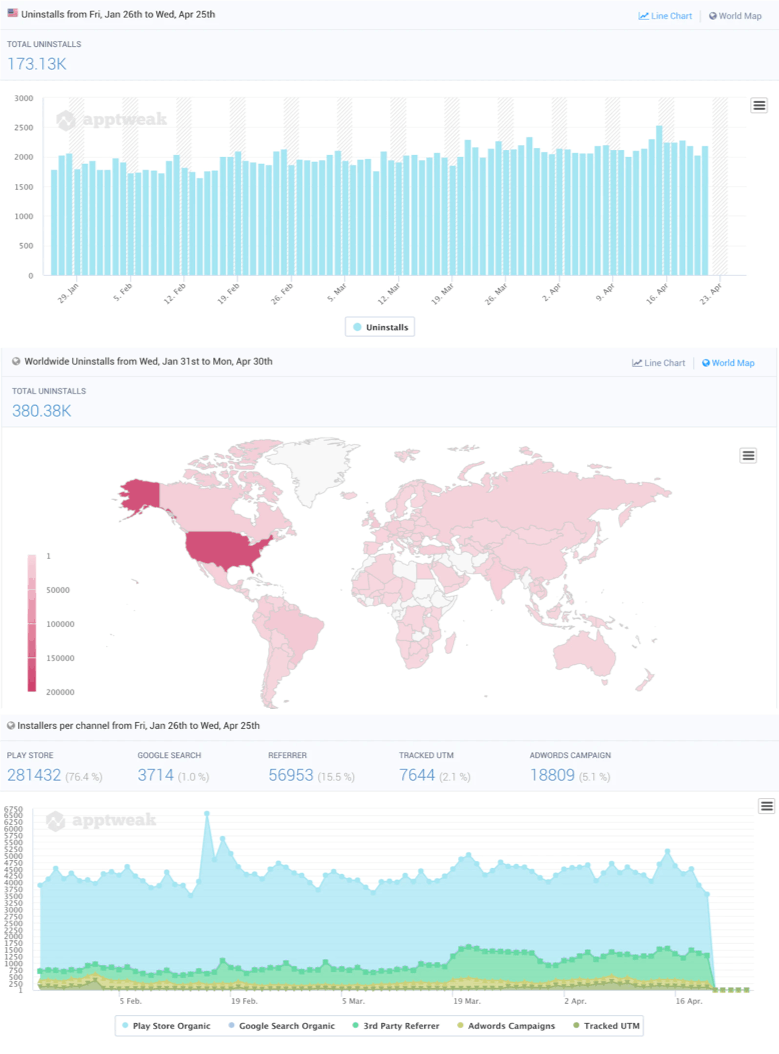Toggle Tracked UTM legend entry
The height and width of the screenshot is (1054, 779).
click(606, 1026)
